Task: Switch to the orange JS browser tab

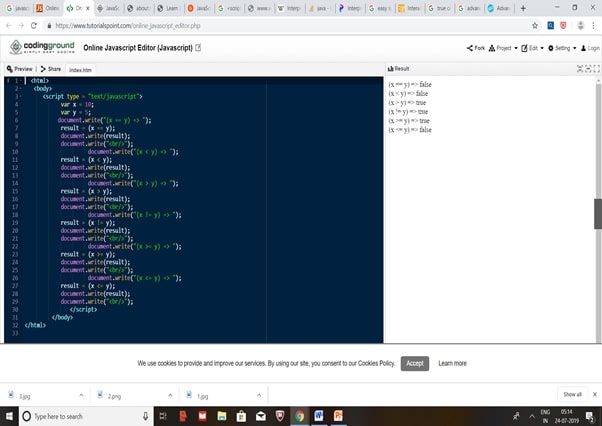Action: tap(48, 8)
